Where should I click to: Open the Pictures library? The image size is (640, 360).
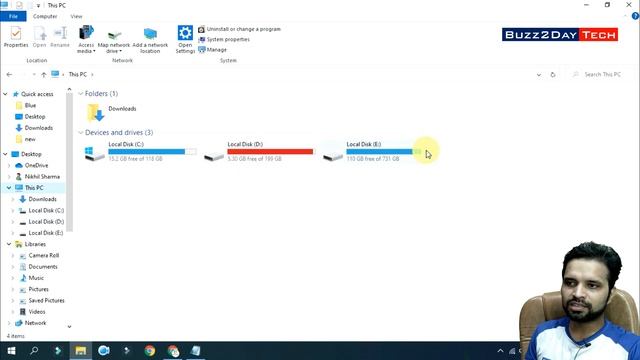[38, 289]
